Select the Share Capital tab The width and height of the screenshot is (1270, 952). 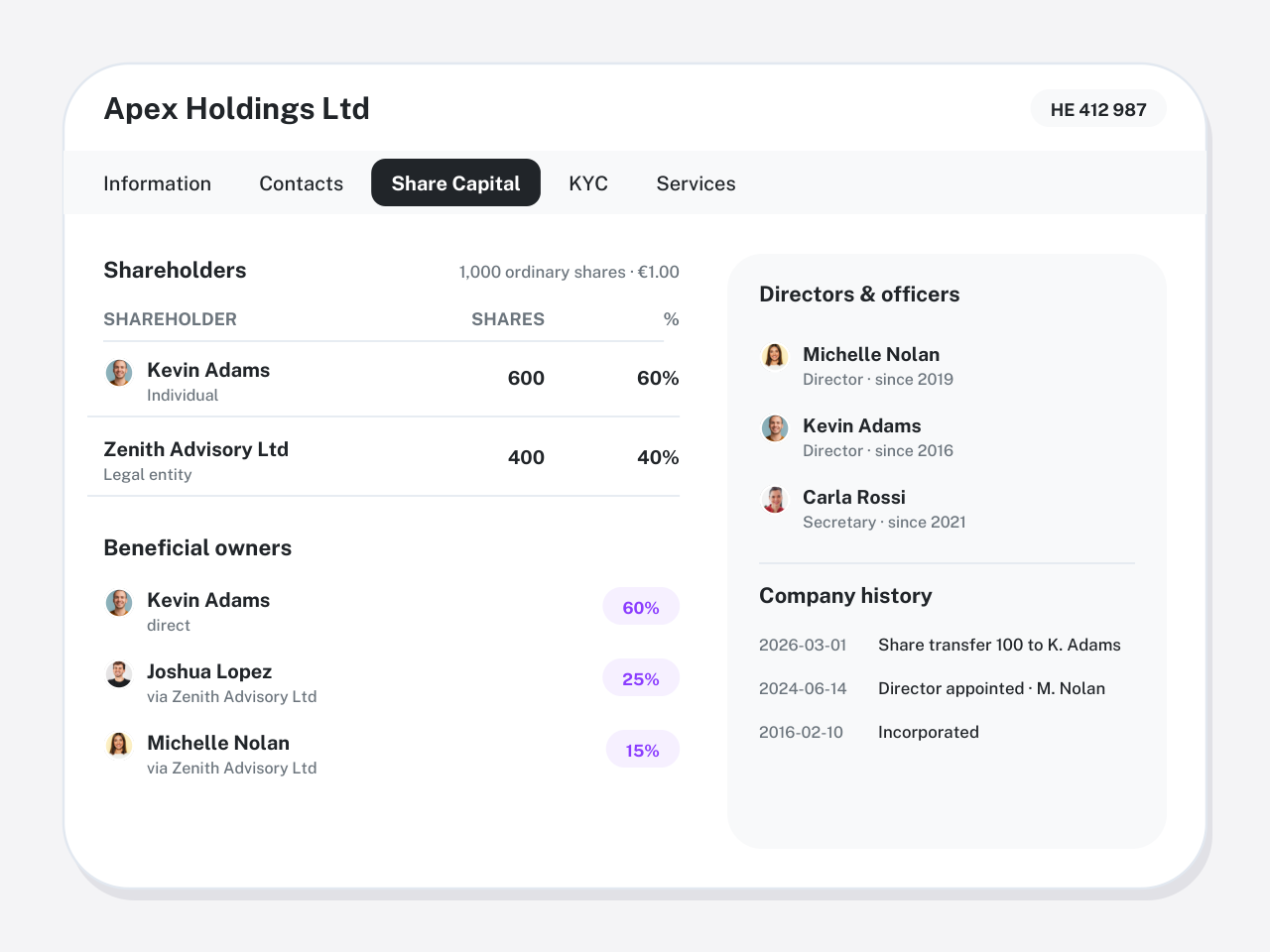pos(455,182)
